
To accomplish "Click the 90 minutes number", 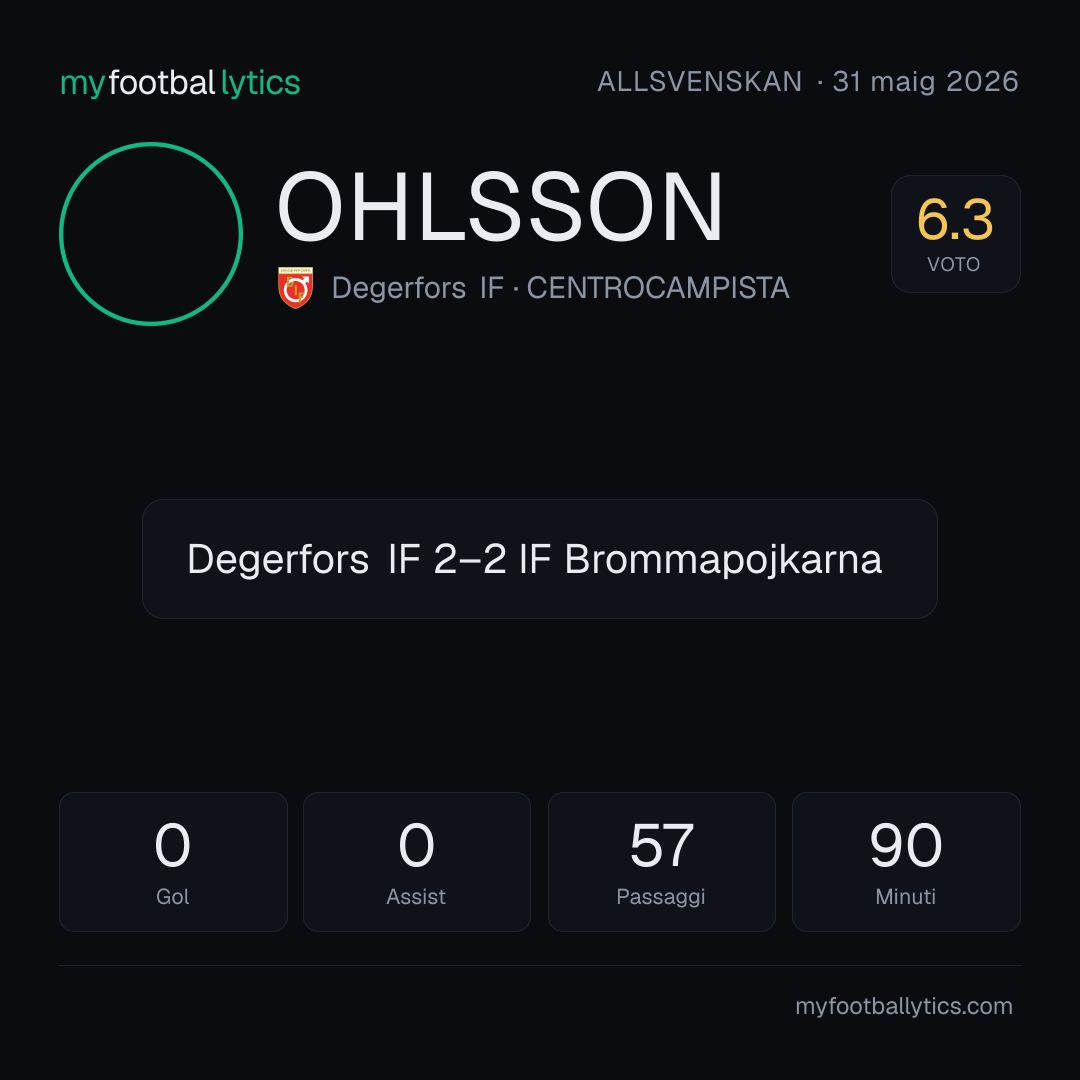I will (906, 845).
